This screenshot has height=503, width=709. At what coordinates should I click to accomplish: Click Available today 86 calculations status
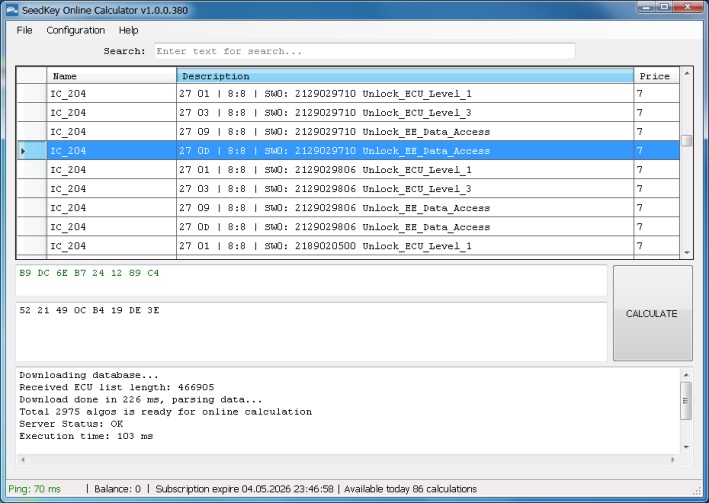coord(411,489)
